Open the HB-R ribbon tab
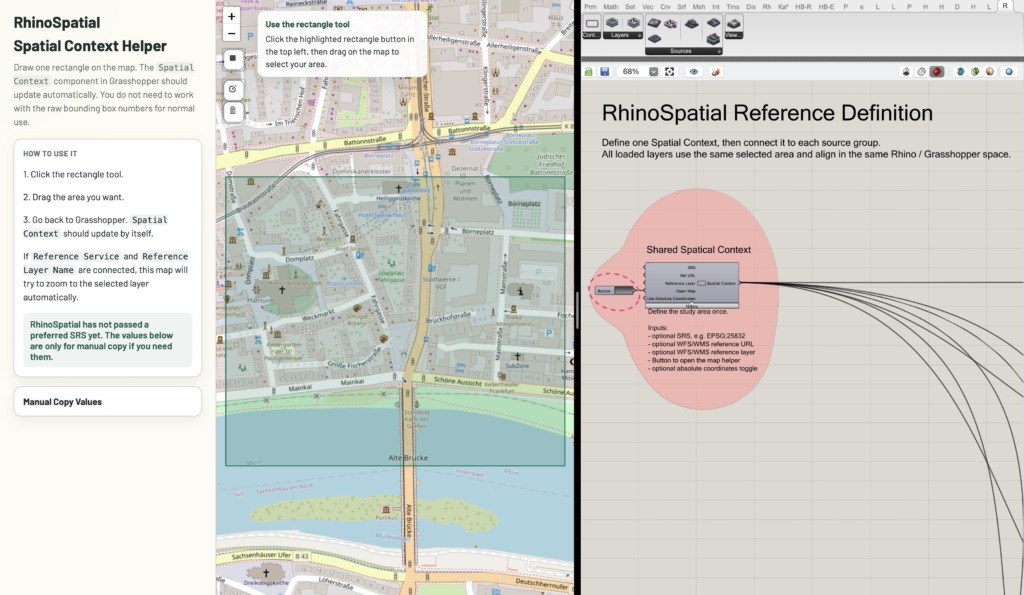 pyautogui.click(x=803, y=7)
